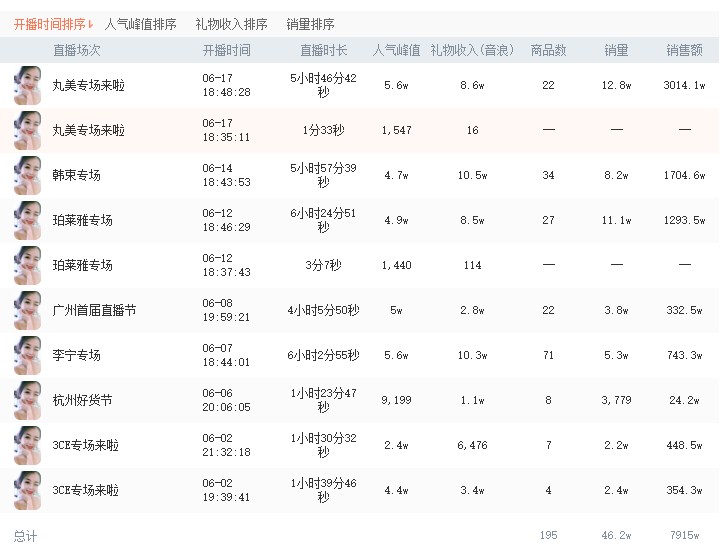Open 3CE专场来啦 stream started 21:32:18
This screenshot has height=556, width=723.
click(x=85, y=445)
